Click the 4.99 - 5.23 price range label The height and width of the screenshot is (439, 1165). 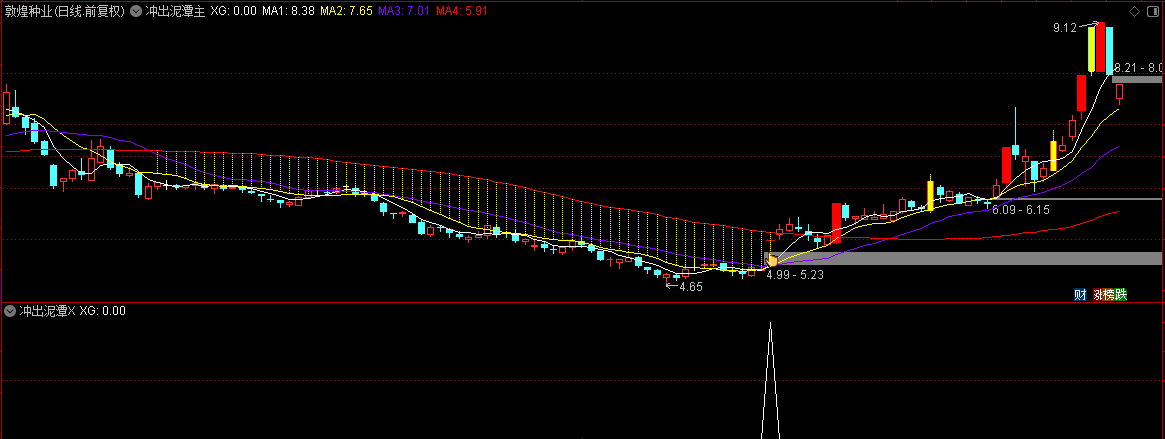pos(795,274)
